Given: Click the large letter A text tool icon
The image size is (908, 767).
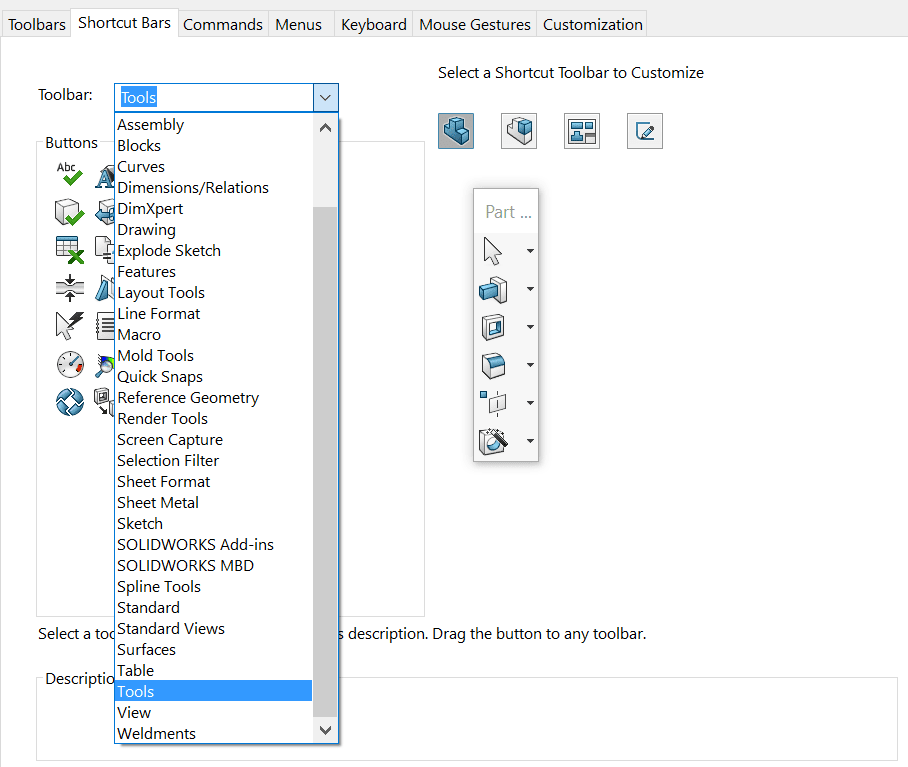Looking at the screenshot, I should pyautogui.click(x=105, y=176).
